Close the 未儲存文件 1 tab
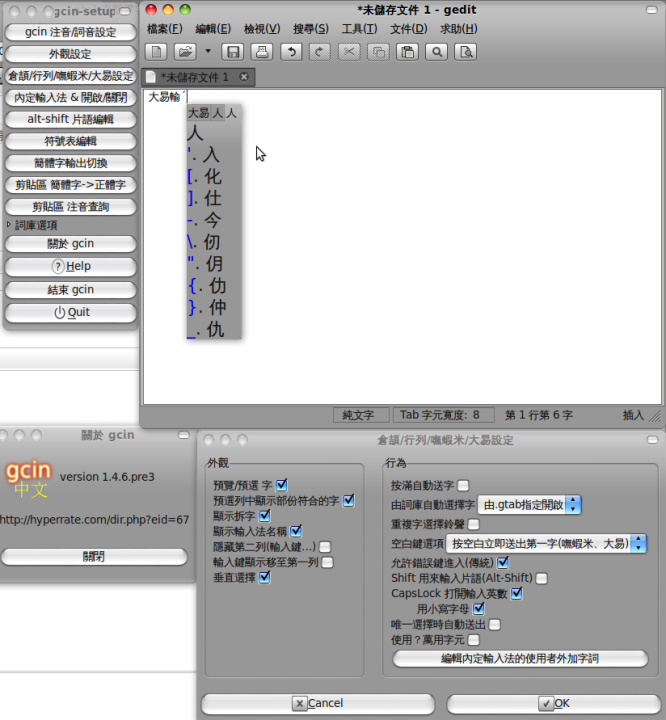The height and width of the screenshot is (720, 666). [x=243, y=77]
